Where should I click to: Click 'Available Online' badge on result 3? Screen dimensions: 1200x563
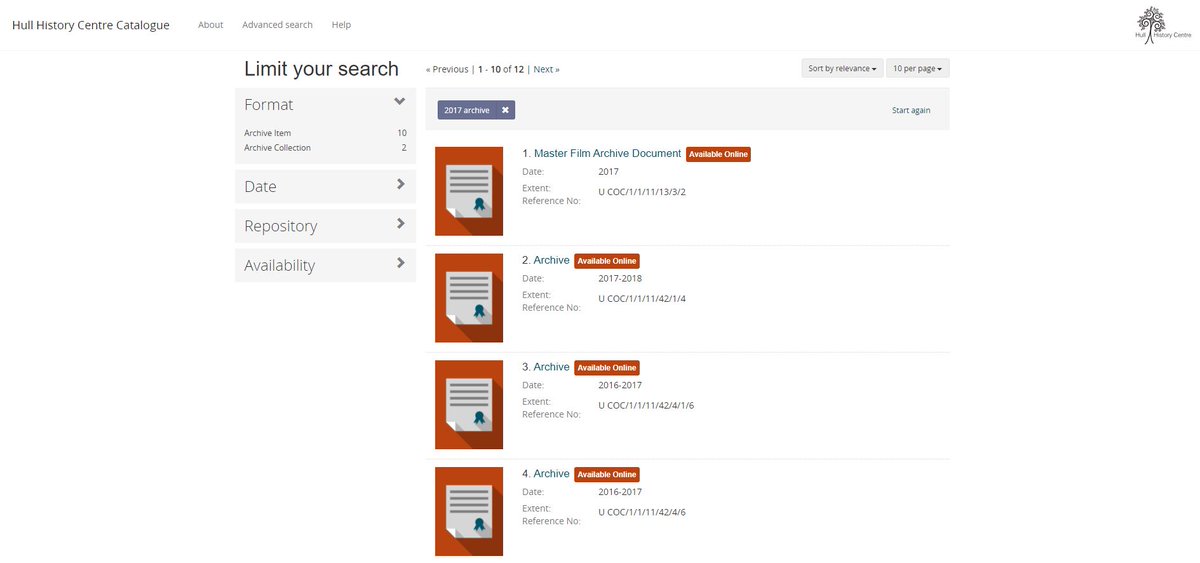(606, 368)
